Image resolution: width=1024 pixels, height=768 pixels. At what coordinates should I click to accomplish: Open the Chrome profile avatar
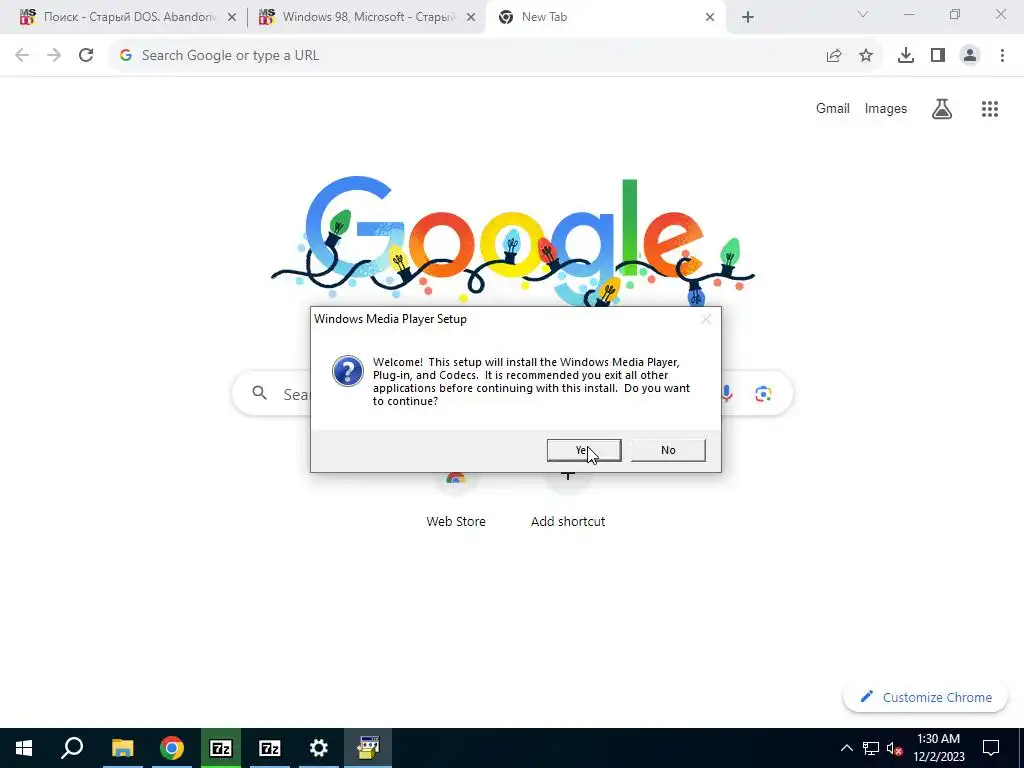pos(970,56)
